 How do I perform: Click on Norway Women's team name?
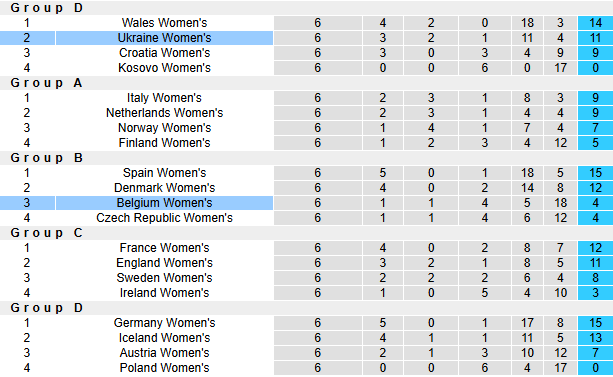point(164,128)
